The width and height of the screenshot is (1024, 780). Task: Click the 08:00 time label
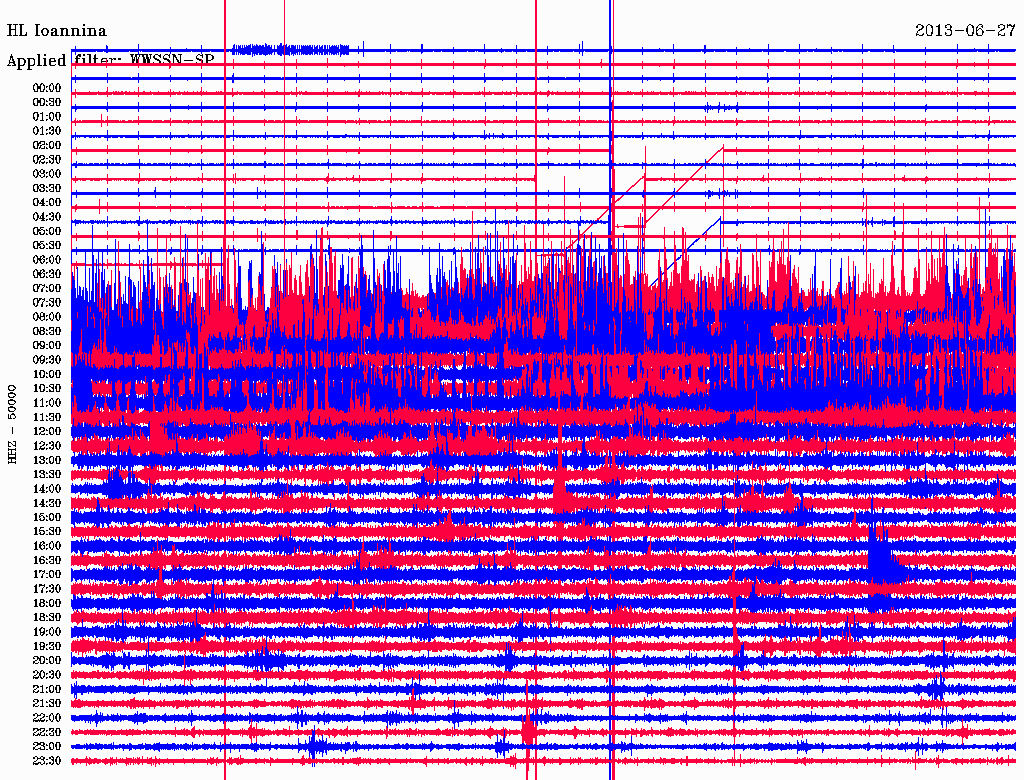click(x=47, y=317)
